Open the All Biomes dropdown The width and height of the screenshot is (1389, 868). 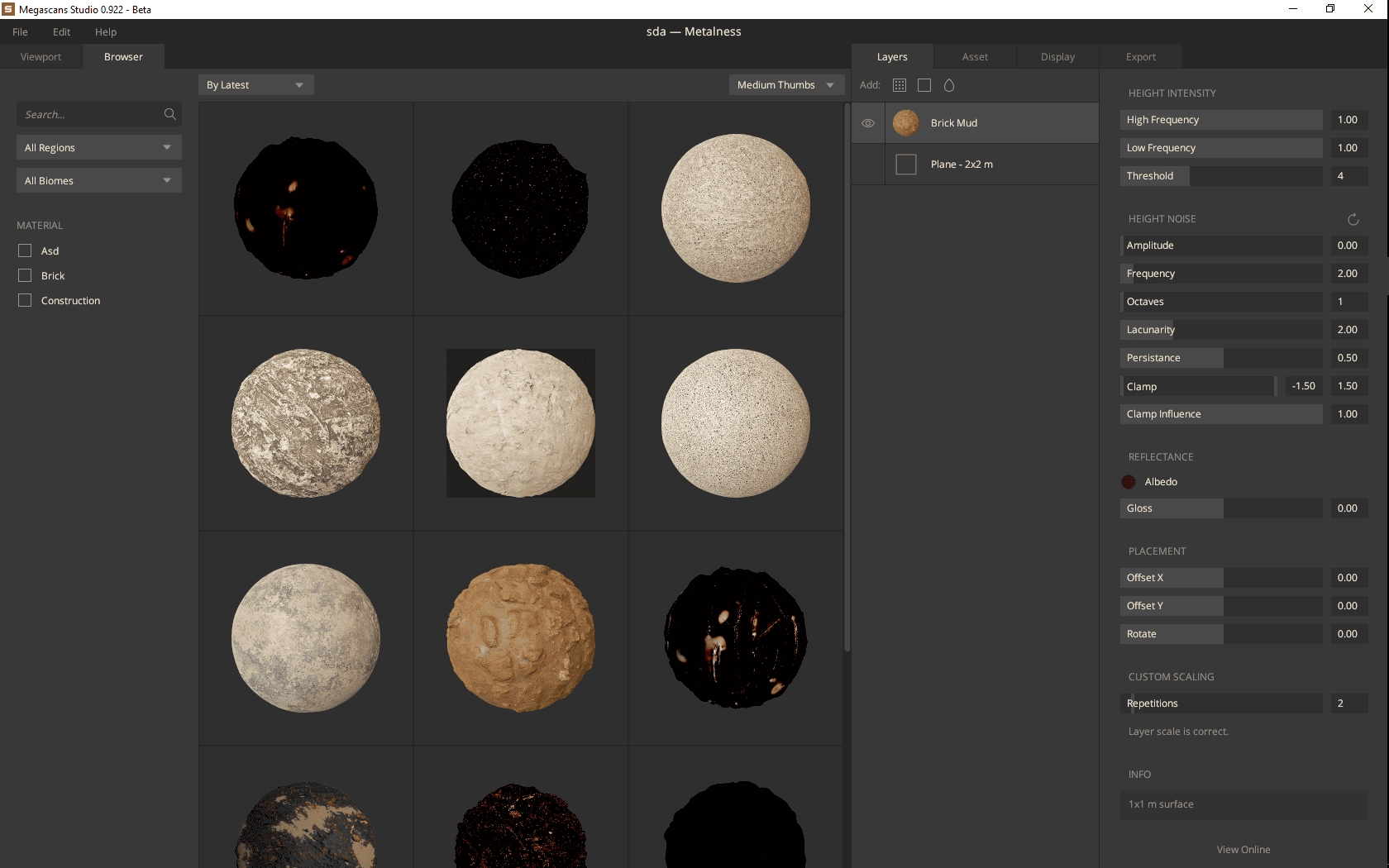click(x=99, y=180)
